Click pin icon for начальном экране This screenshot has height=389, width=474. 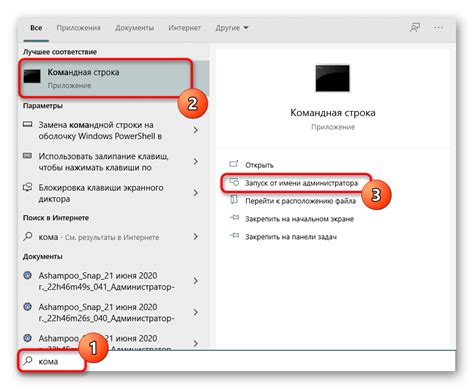(x=234, y=218)
